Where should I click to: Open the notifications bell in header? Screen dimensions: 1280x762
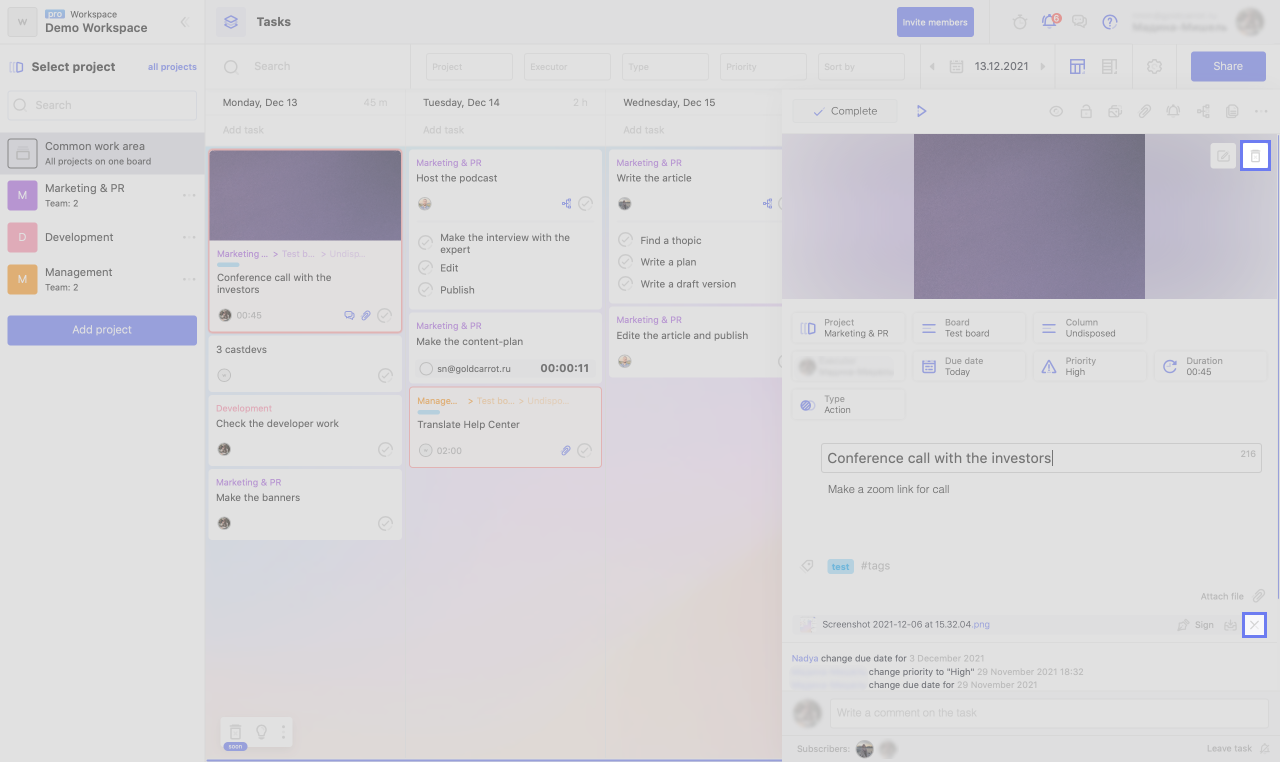(x=1049, y=22)
